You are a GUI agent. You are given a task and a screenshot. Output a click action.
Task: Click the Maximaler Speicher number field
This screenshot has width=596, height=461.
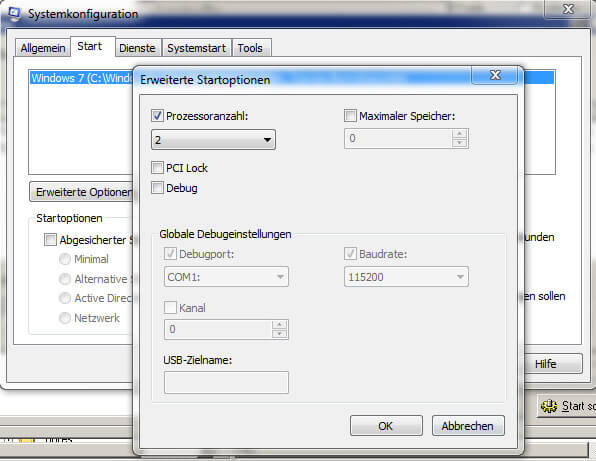(398, 138)
